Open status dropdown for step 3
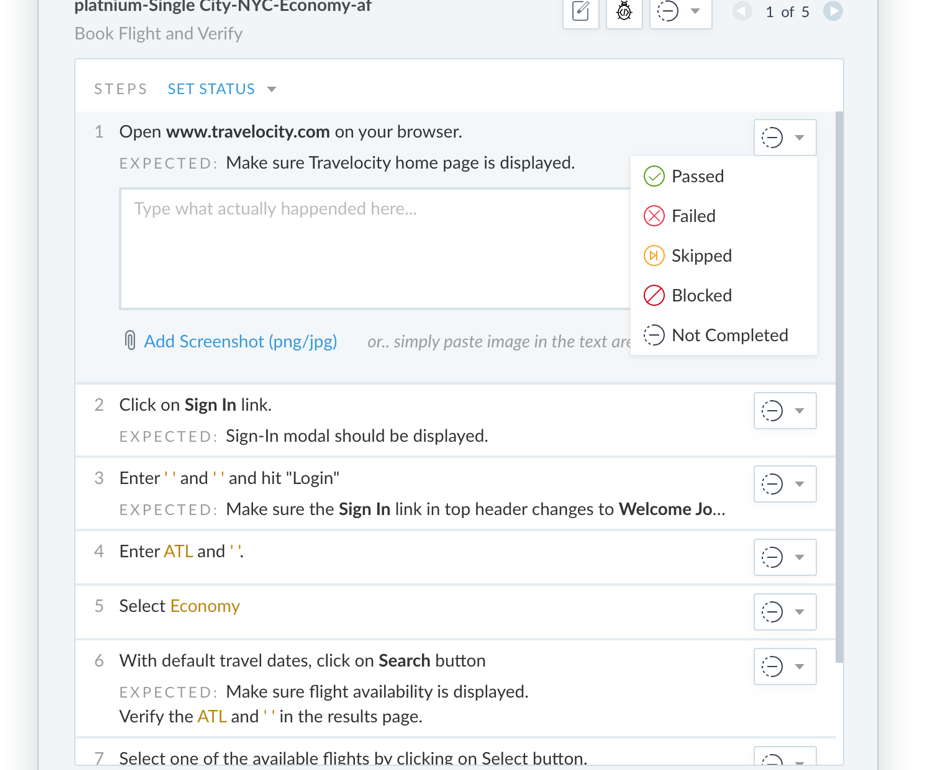 tap(785, 484)
